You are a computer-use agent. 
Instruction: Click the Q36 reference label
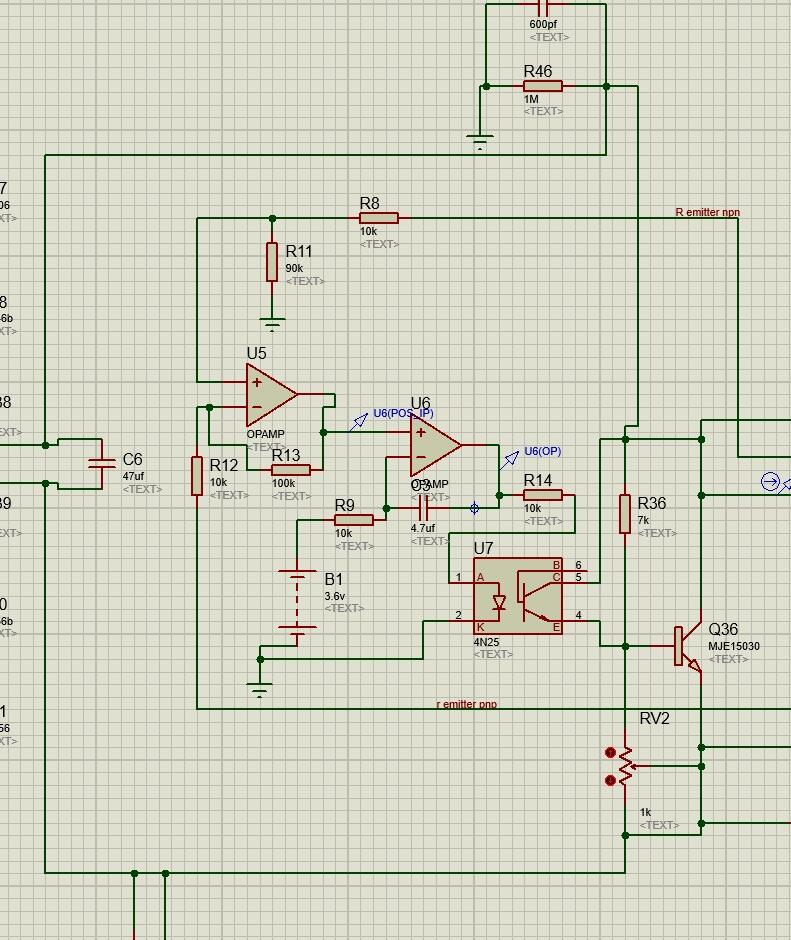723,629
